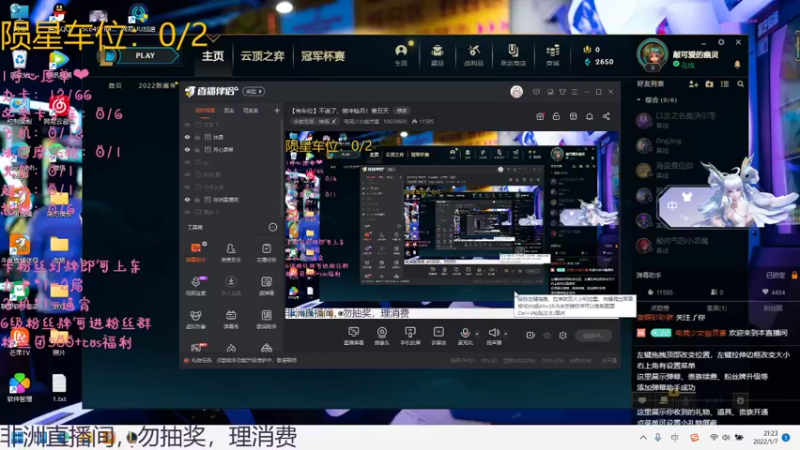The width and height of the screenshot is (800, 450).
Task: Open 直播伴侣 settings gear near start button
Action: (563, 335)
